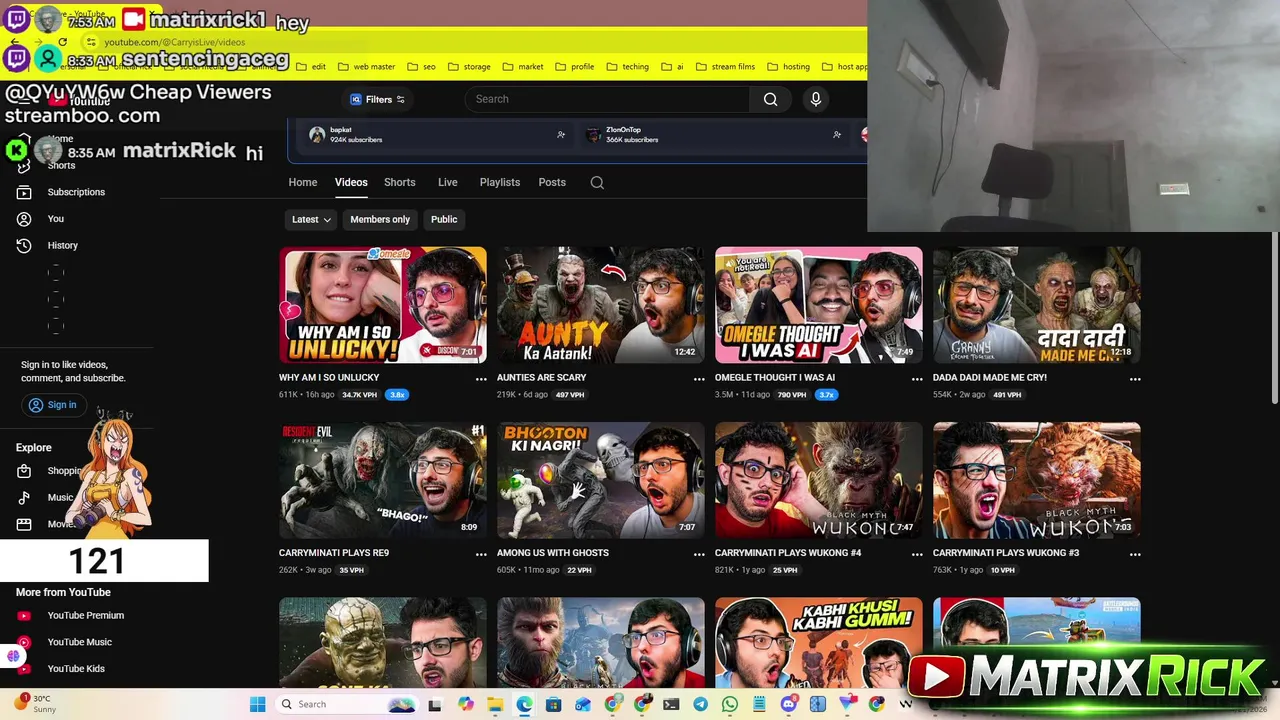Open the seo bookmark folder

pyautogui.click(x=422, y=67)
